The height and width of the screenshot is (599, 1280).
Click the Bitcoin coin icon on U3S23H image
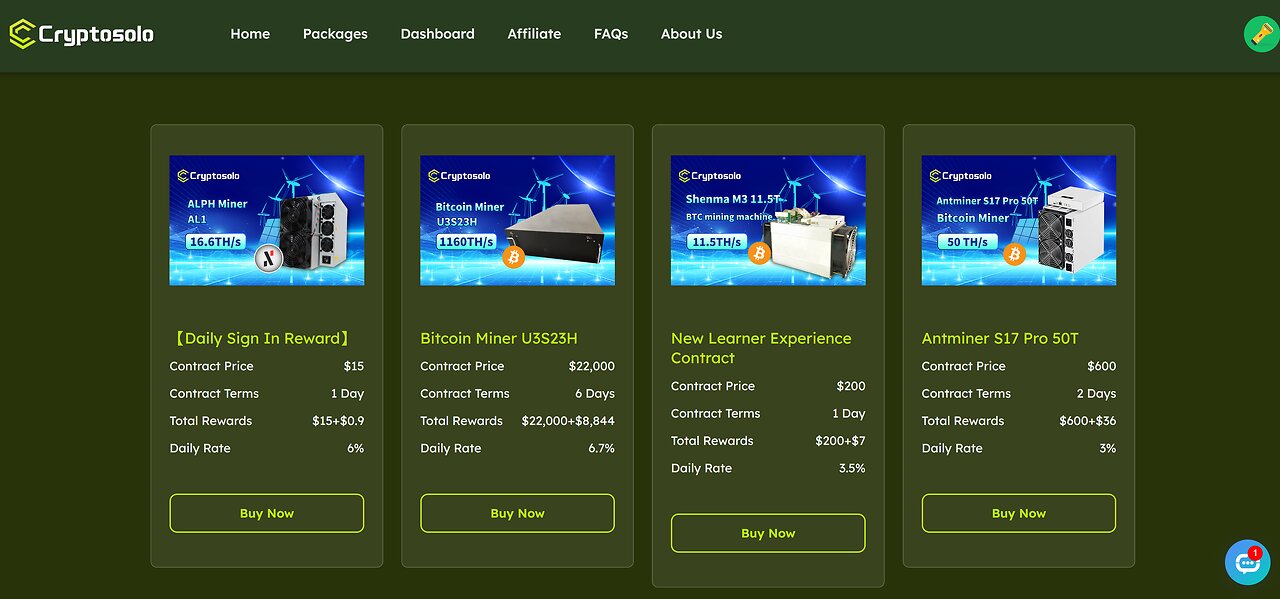pyautogui.click(x=513, y=258)
